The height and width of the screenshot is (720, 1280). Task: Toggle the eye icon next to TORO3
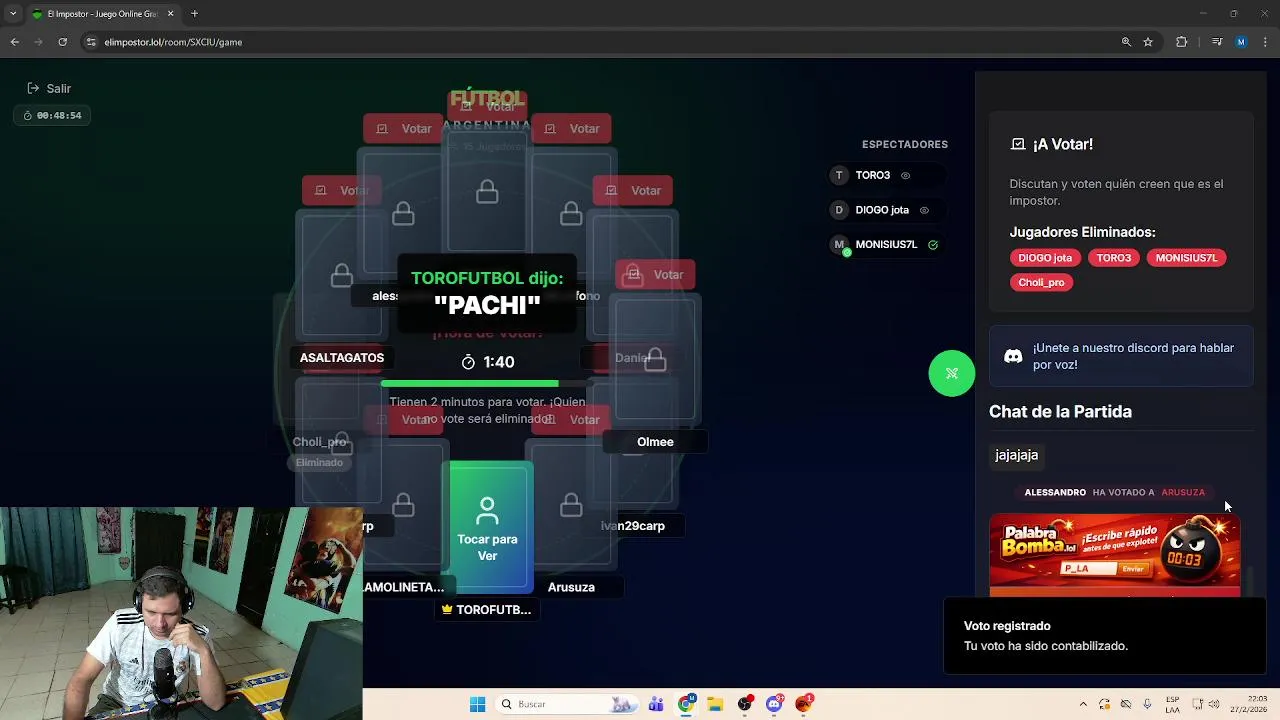tap(905, 175)
